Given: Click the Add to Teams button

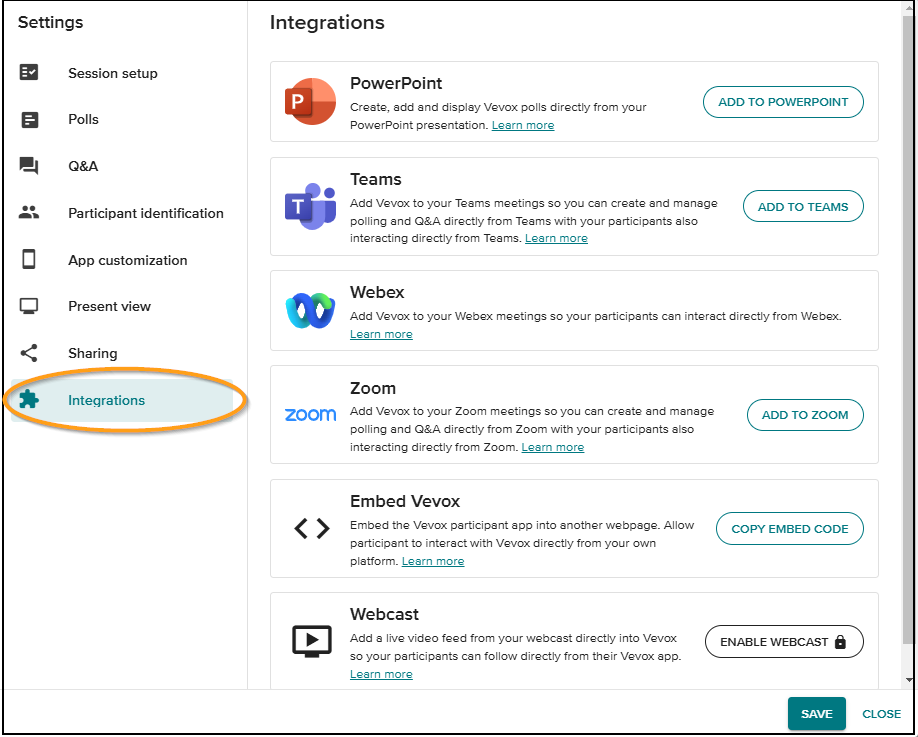Looking at the screenshot, I should (803, 207).
